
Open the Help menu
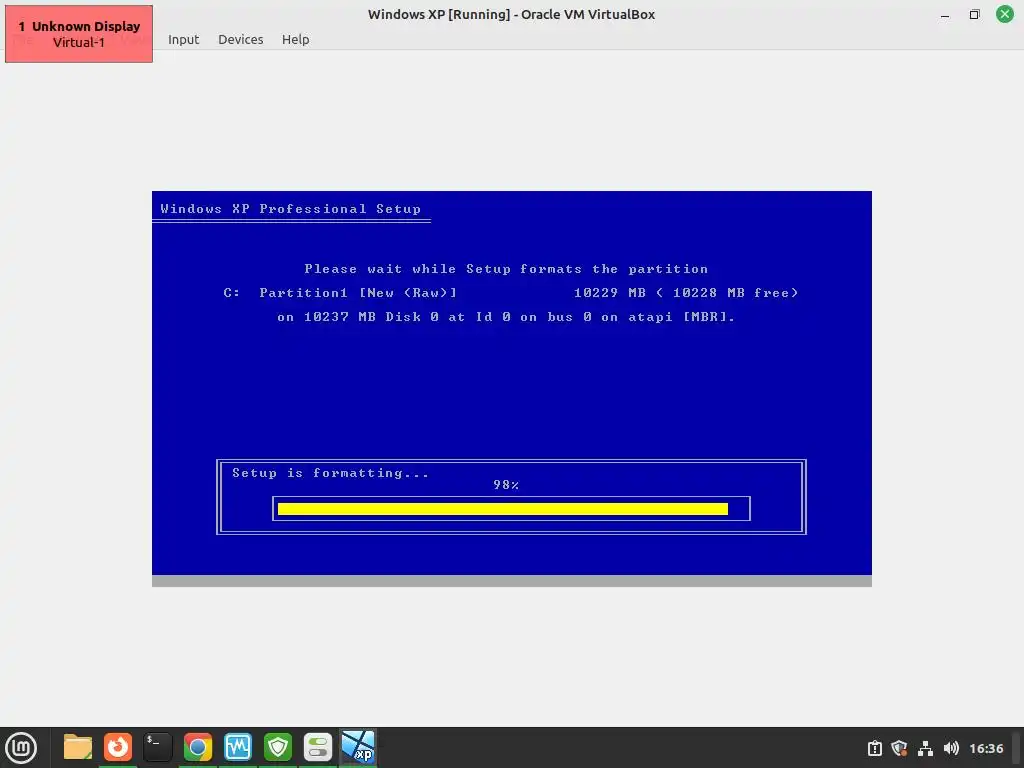pyautogui.click(x=295, y=39)
